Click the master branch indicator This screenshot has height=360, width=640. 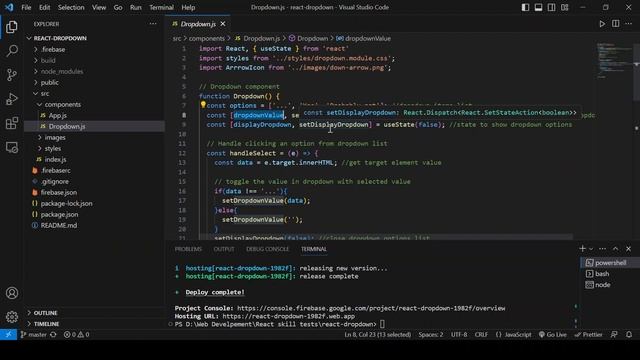33,334
